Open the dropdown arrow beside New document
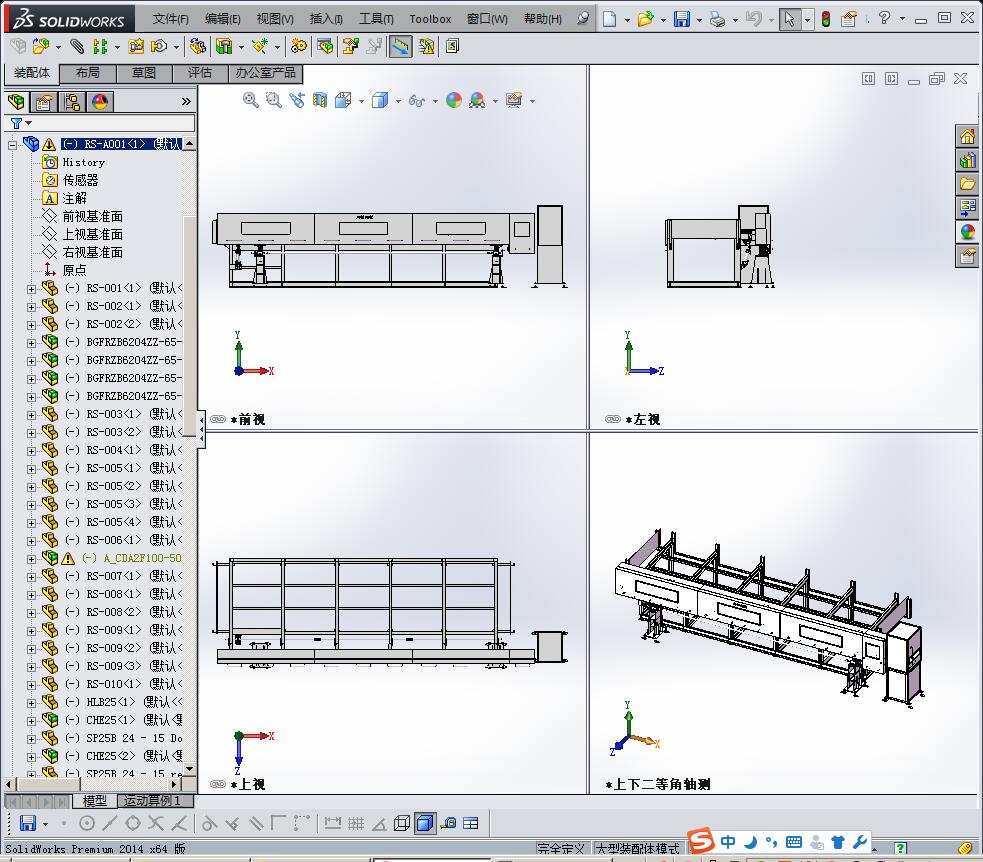983x862 pixels. [x=628, y=19]
